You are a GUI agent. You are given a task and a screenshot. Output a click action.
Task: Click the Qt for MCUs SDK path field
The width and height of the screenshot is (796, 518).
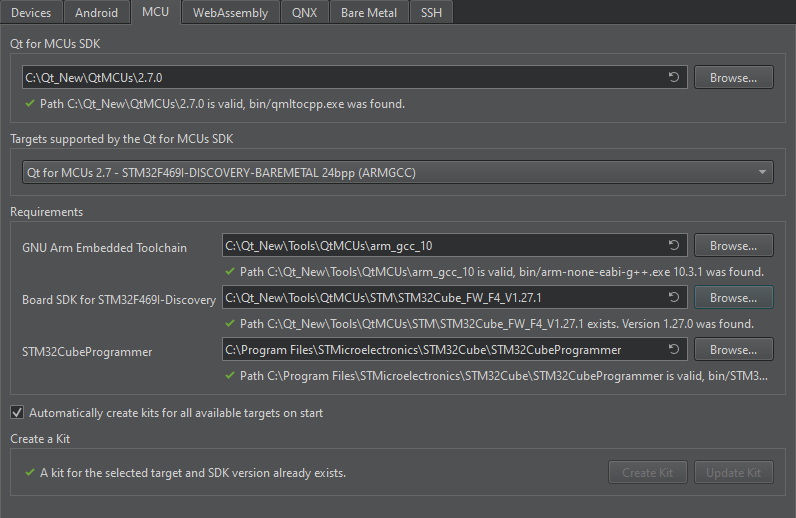340,77
